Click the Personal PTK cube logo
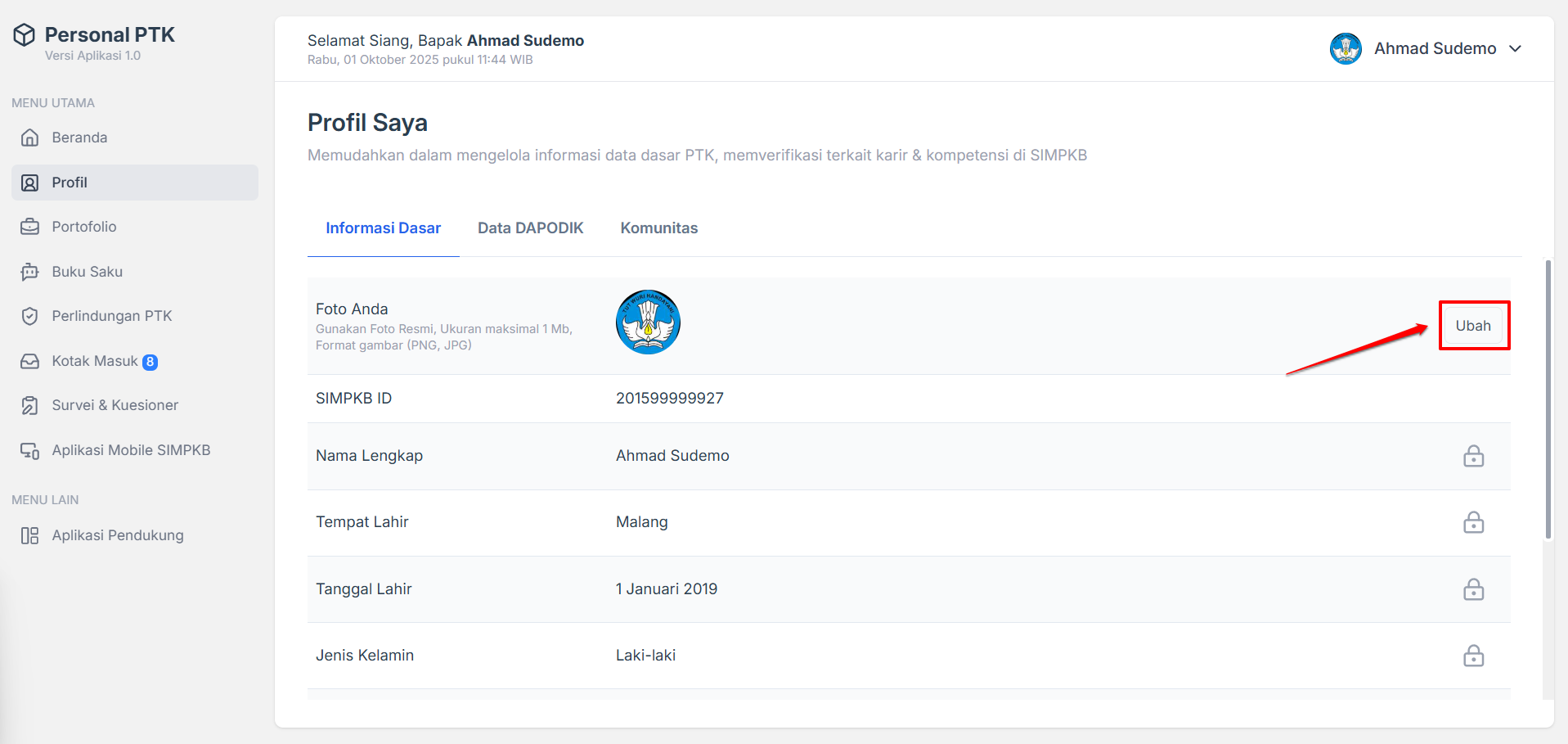Screen dimensions: 1568x744 click(x=25, y=35)
